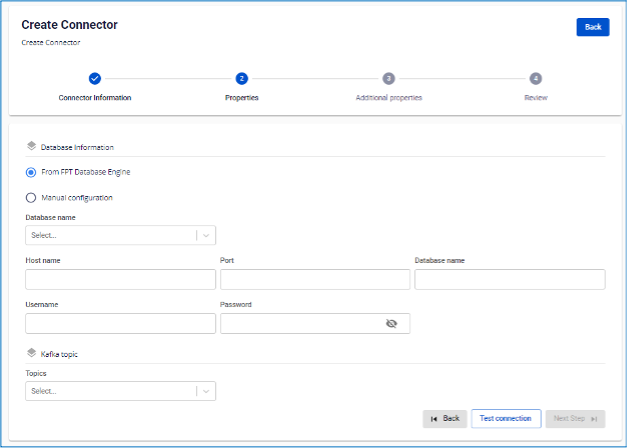Toggle password visibility eye icon
Screen dimensions: 628x448
391,323
